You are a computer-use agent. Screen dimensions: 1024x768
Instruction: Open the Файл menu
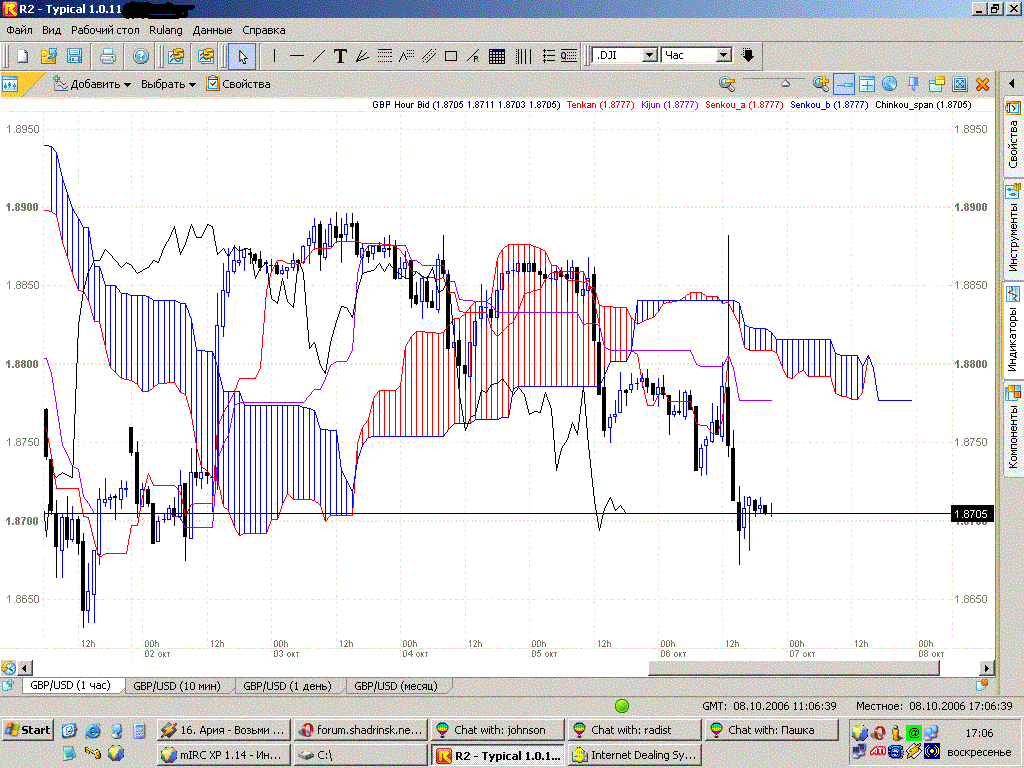[x=20, y=30]
